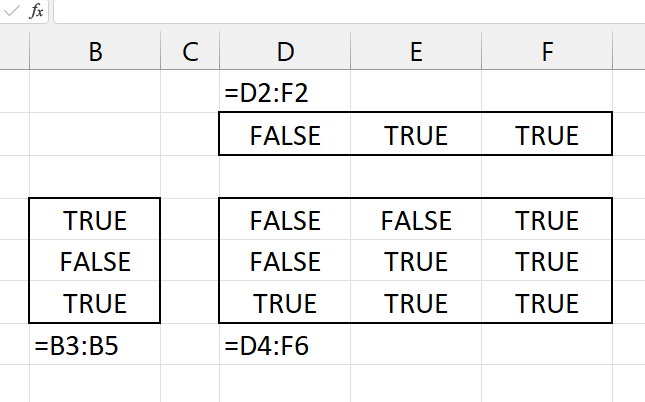Click the only FALSE cell in column E
645x402 pixels.
[x=416, y=219]
